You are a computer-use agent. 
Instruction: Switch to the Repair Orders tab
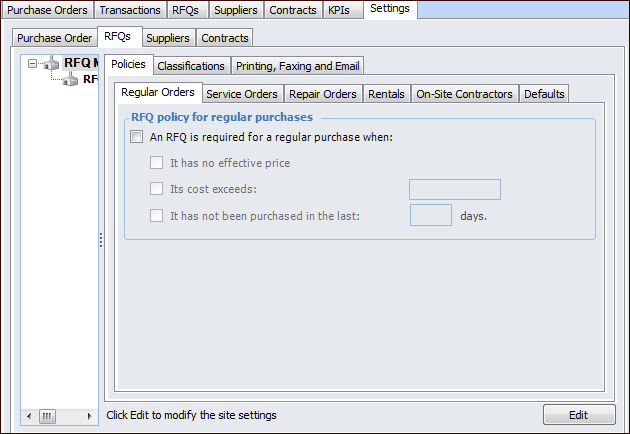pos(323,94)
